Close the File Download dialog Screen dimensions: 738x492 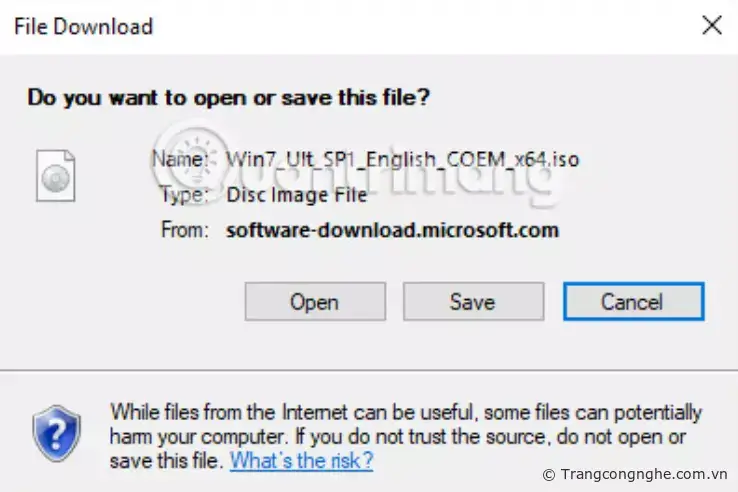tap(712, 26)
